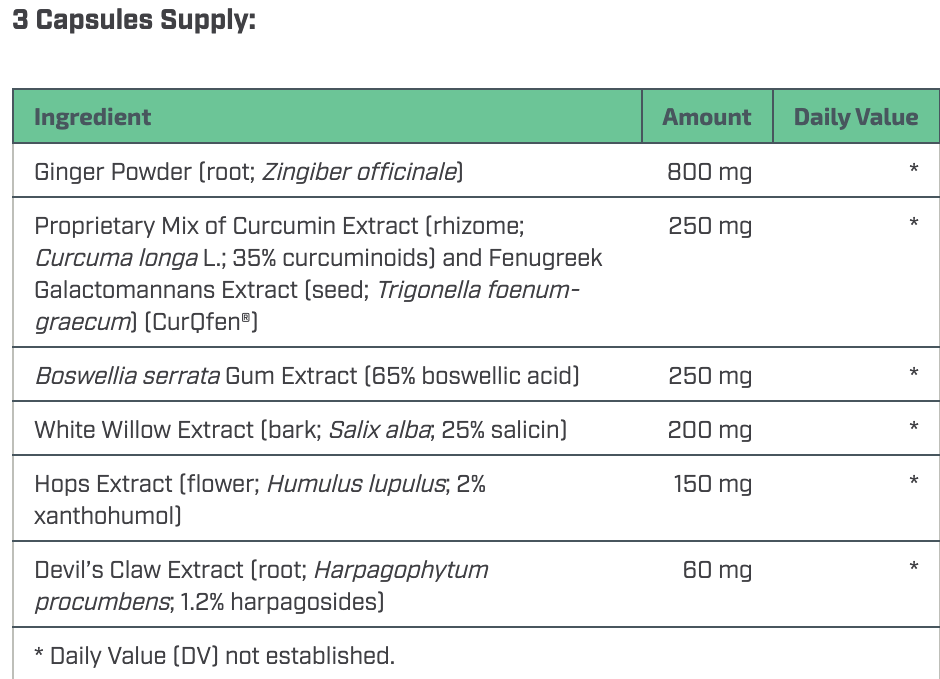Click the italic "Zingiber officinale" text
This screenshot has width=940, height=679.
tap(360, 172)
